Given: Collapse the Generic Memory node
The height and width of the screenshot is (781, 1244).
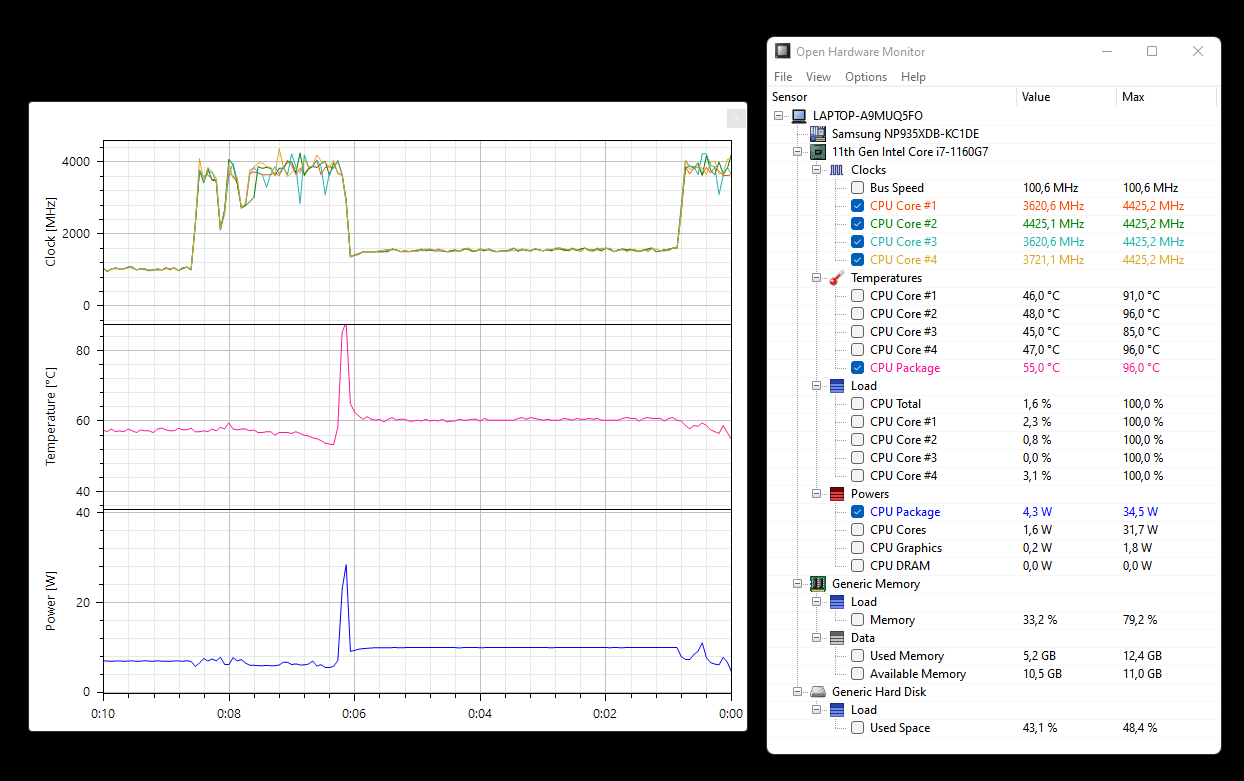Looking at the screenshot, I should [x=798, y=584].
